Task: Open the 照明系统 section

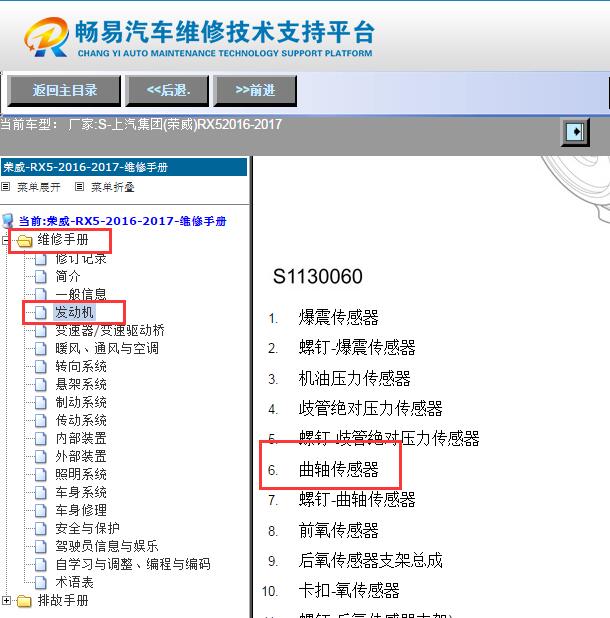Action: (x=81, y=474)
